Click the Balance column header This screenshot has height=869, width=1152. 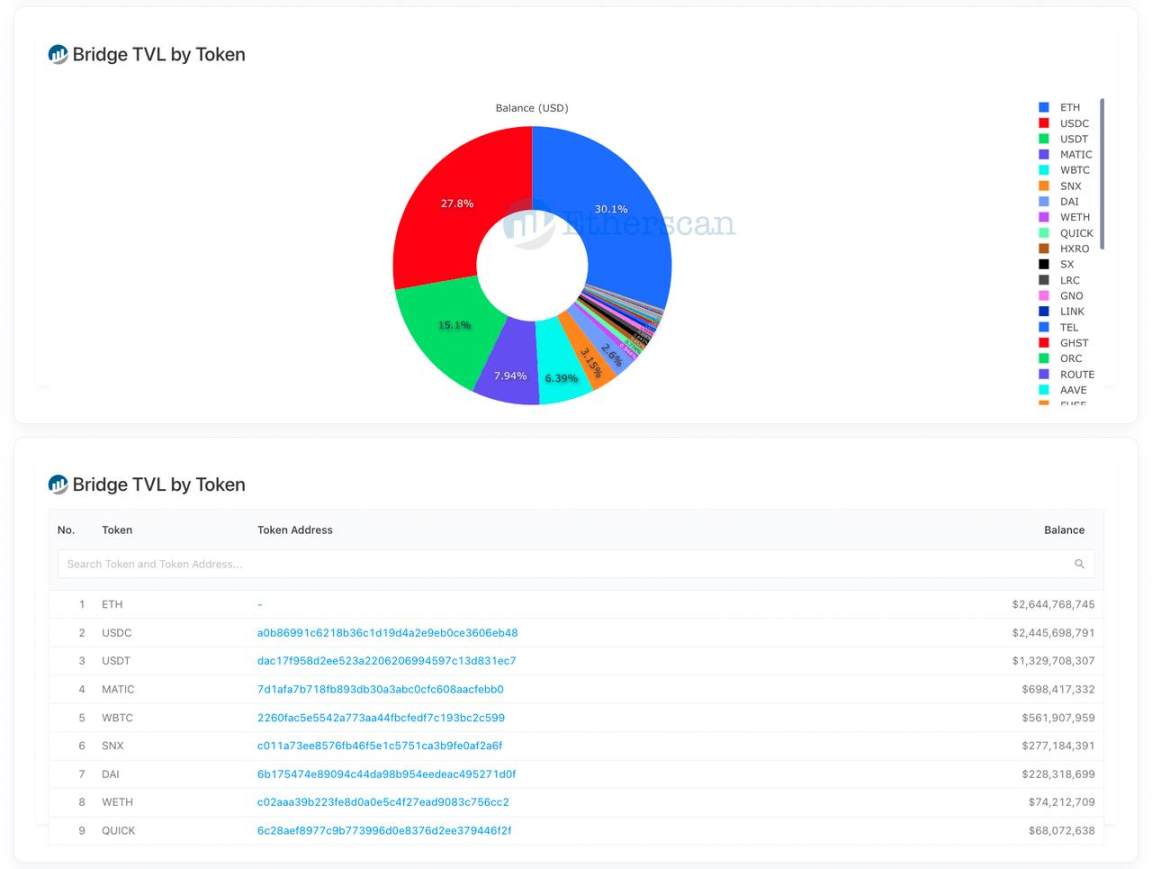click(x=1064, y=530)
